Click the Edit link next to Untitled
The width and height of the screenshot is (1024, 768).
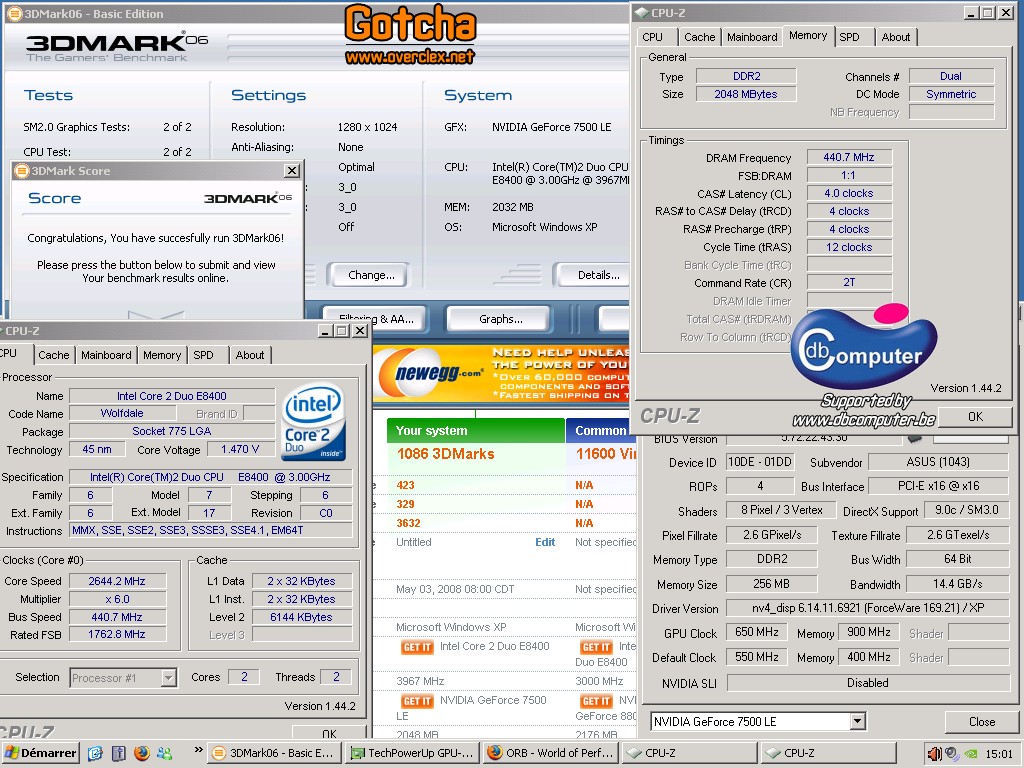pyautogui.click(x=545, y=542)
